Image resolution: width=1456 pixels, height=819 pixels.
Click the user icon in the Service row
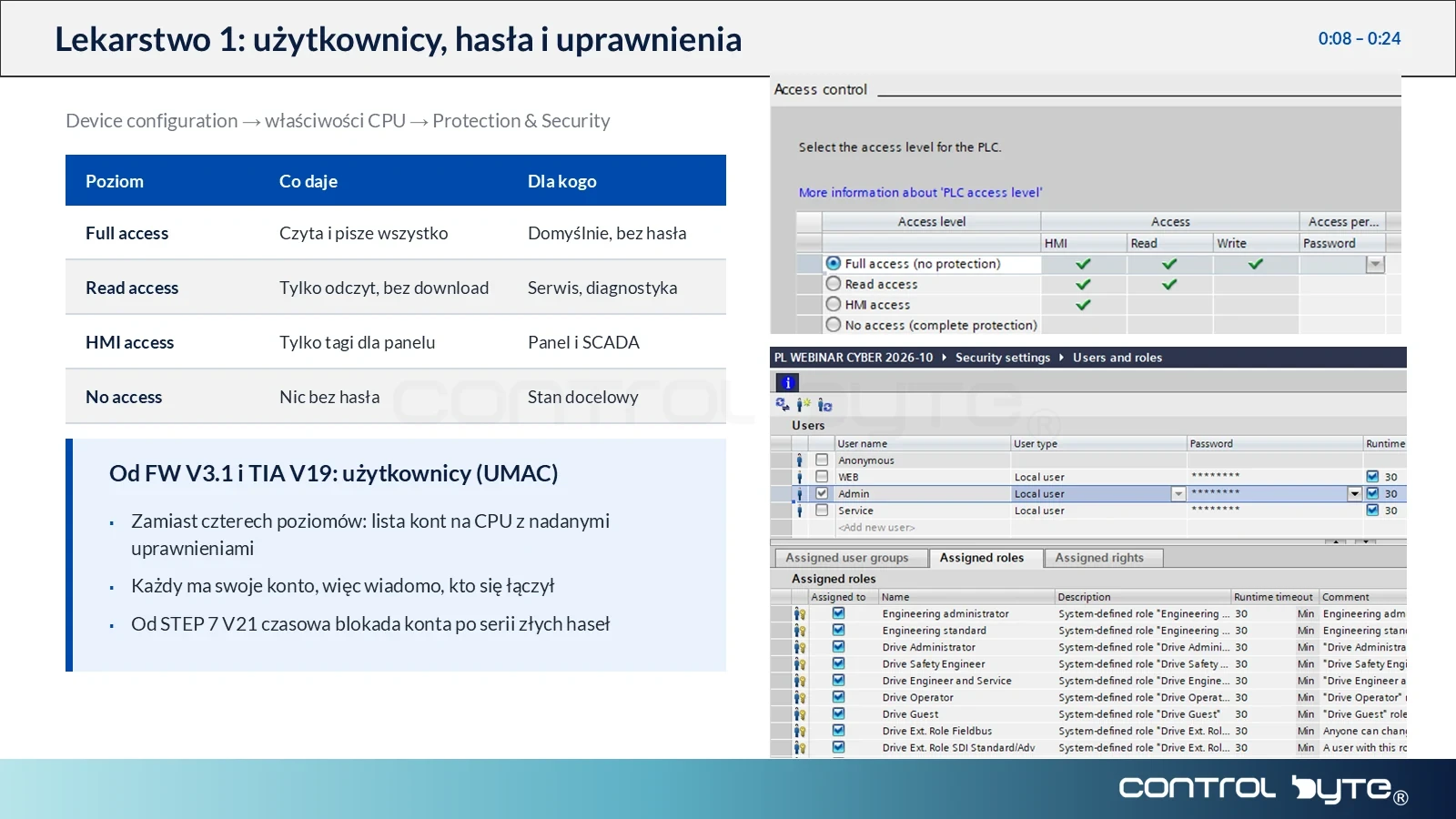[x=800, y=511]
